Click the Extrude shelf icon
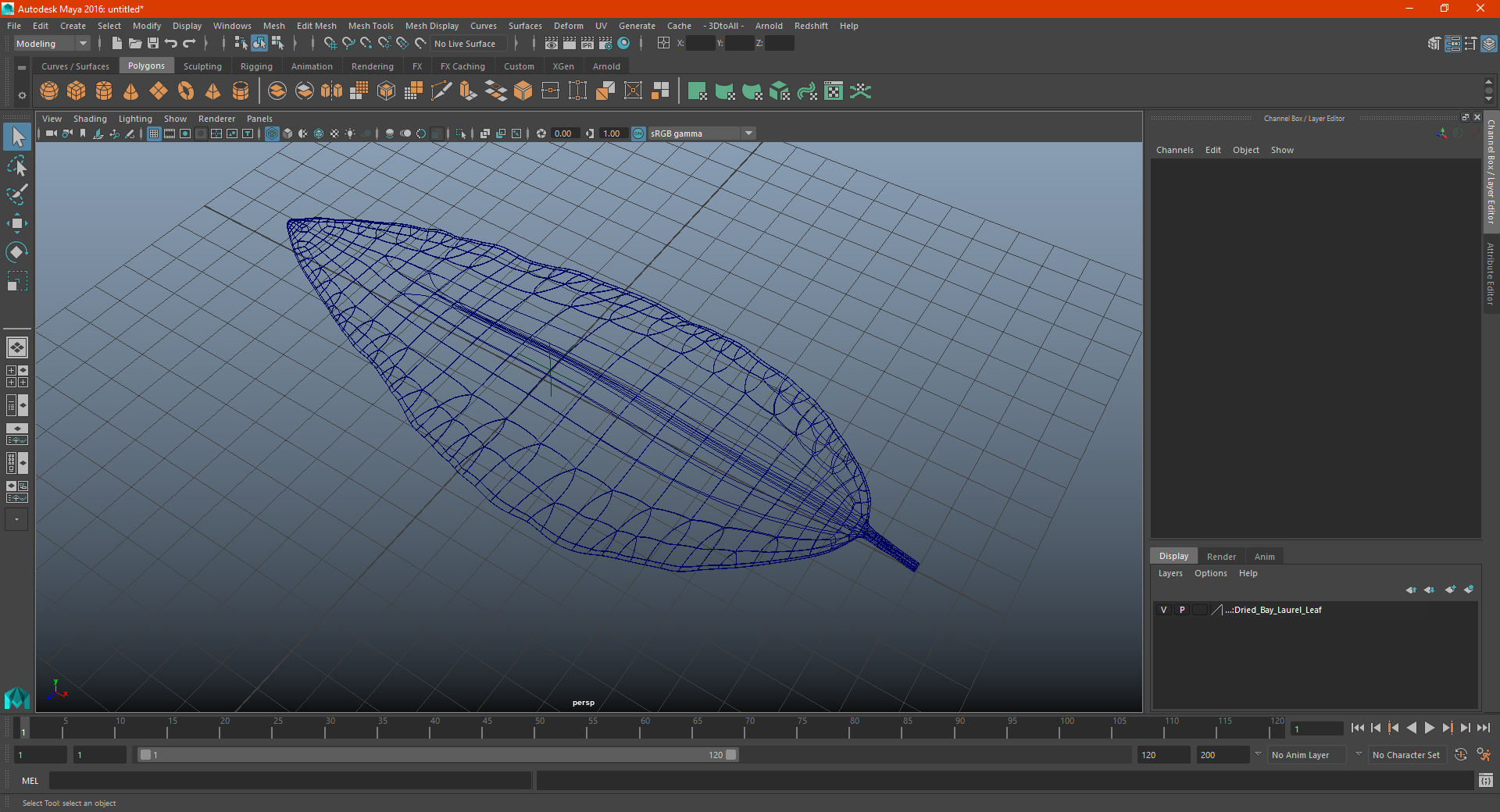The image size is (1500, 812). coord(468,91)
